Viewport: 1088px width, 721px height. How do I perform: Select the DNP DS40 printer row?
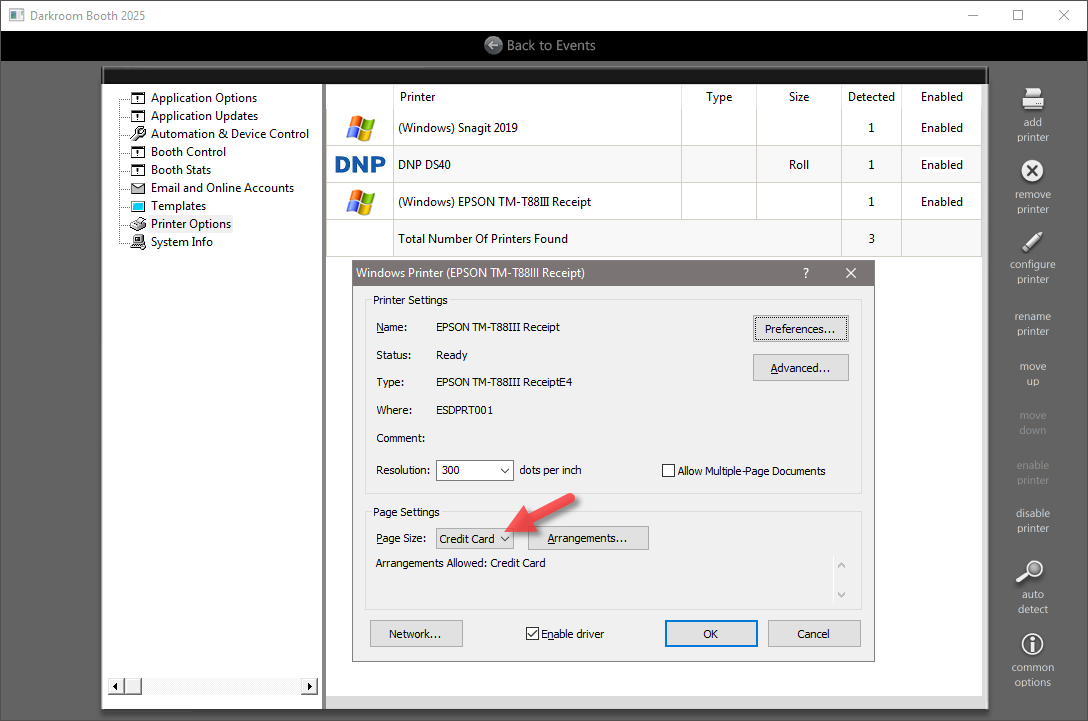[x=654, y=164]
